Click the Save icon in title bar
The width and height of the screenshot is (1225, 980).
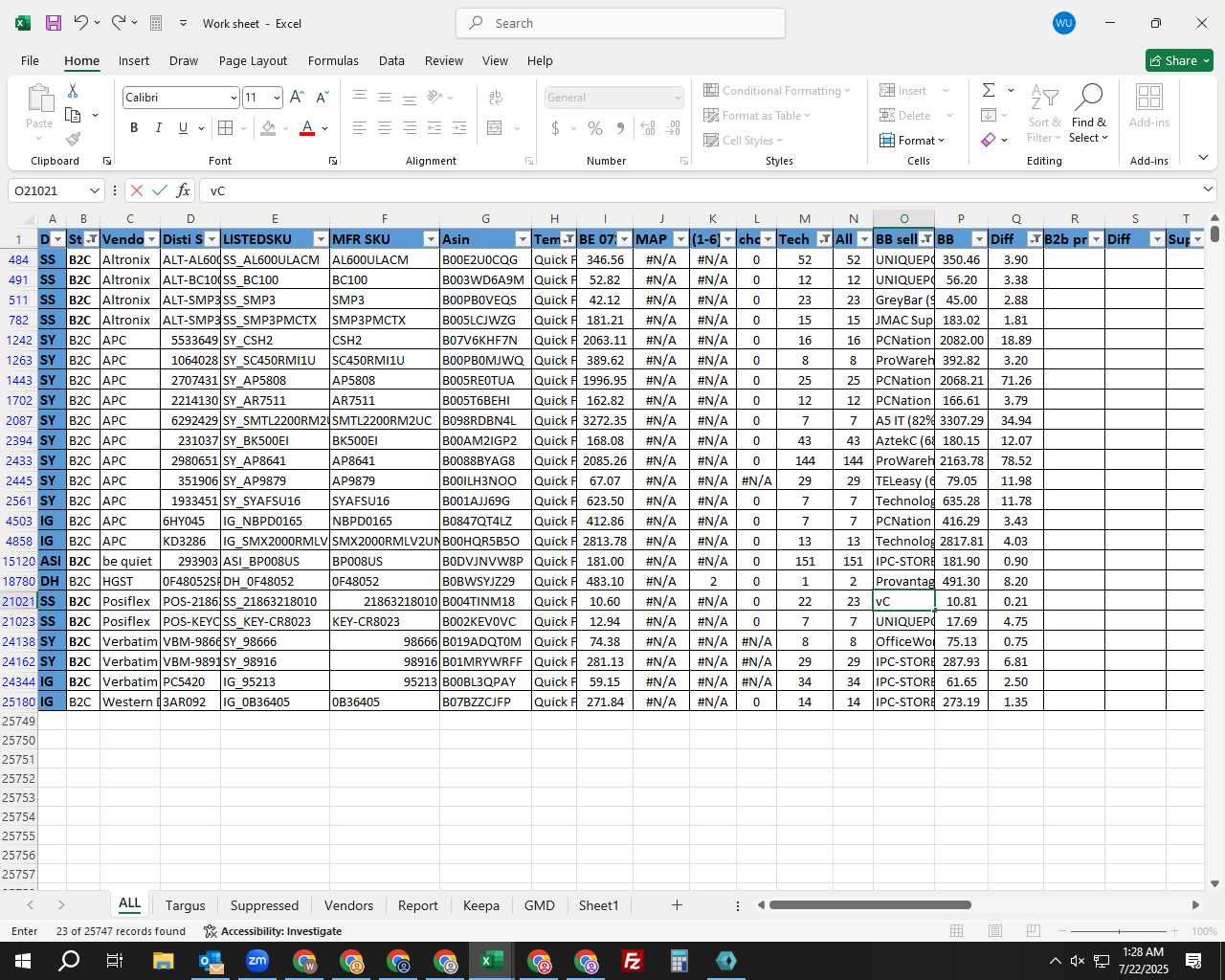[x=54, y=23]
